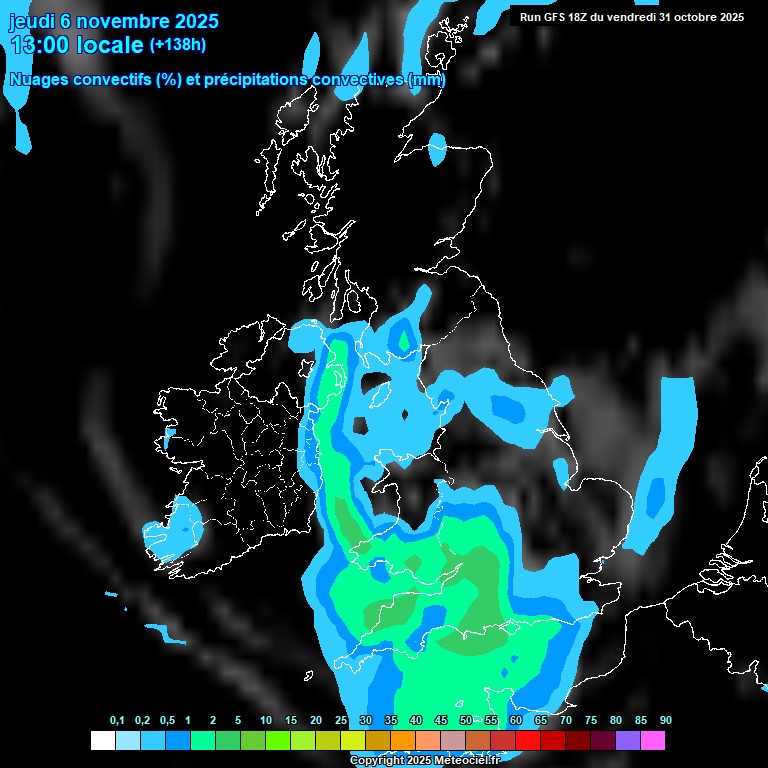The height and width of the screenshot is (768, 768).
Task: Select the lime green swatch after 10
Action: pos(278,740)
